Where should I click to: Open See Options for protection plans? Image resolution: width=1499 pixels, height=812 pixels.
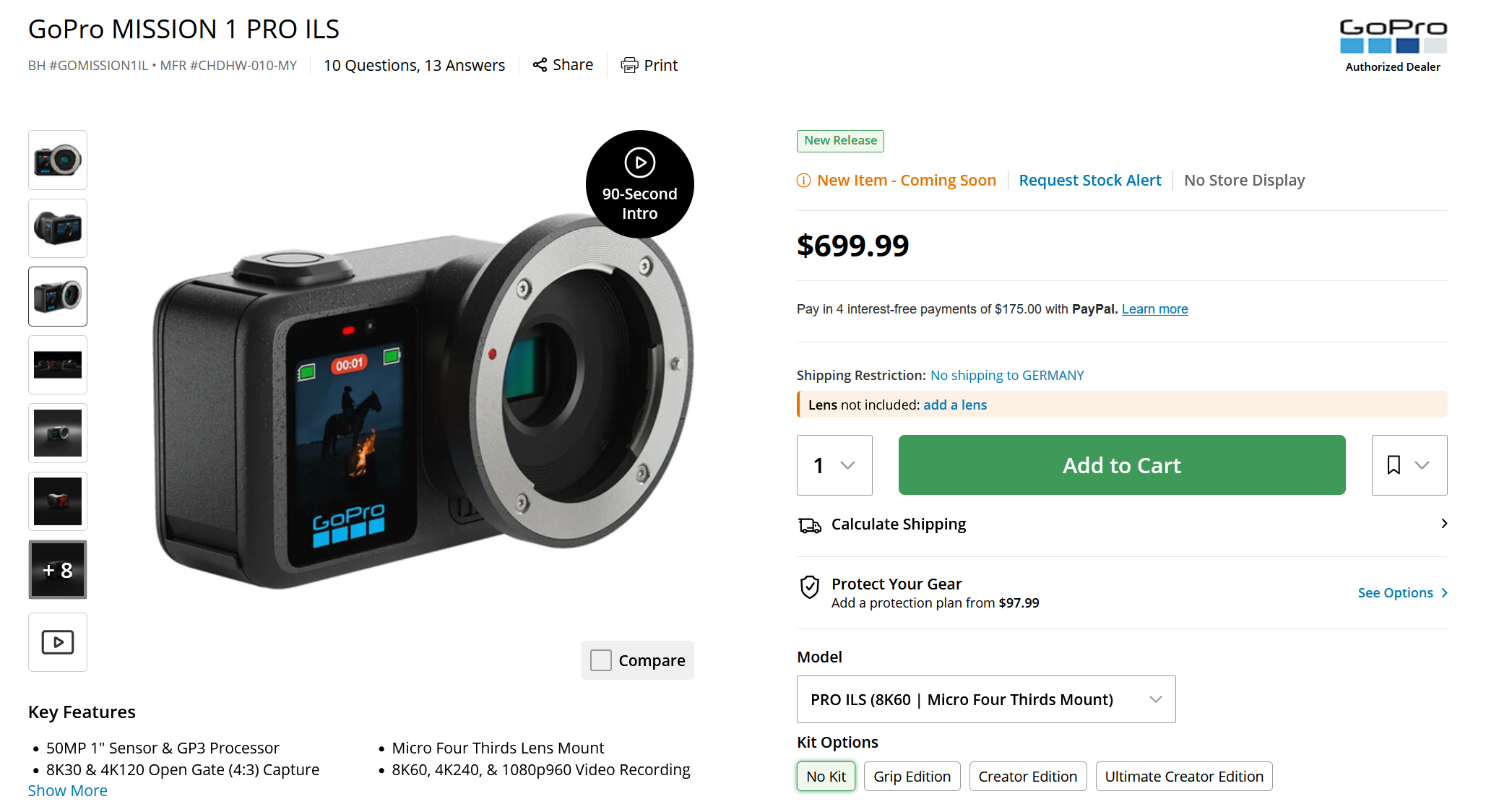point(1403,593)
